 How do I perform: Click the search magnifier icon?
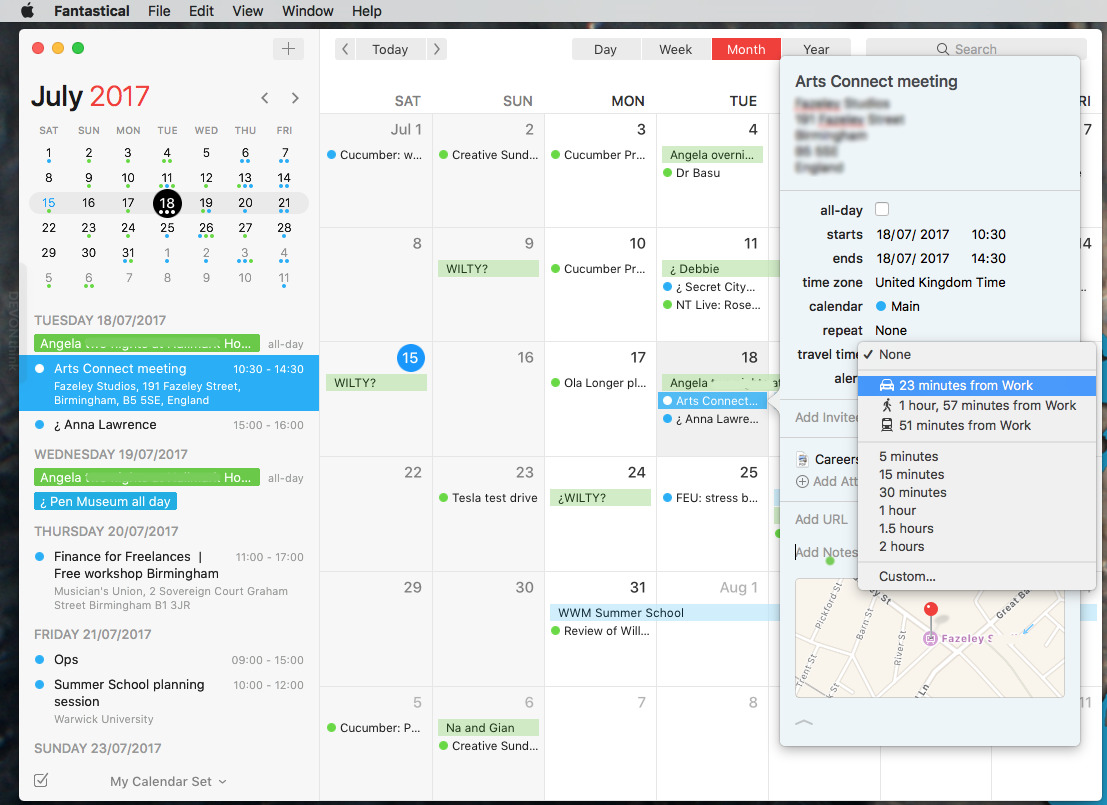[943, 49]
